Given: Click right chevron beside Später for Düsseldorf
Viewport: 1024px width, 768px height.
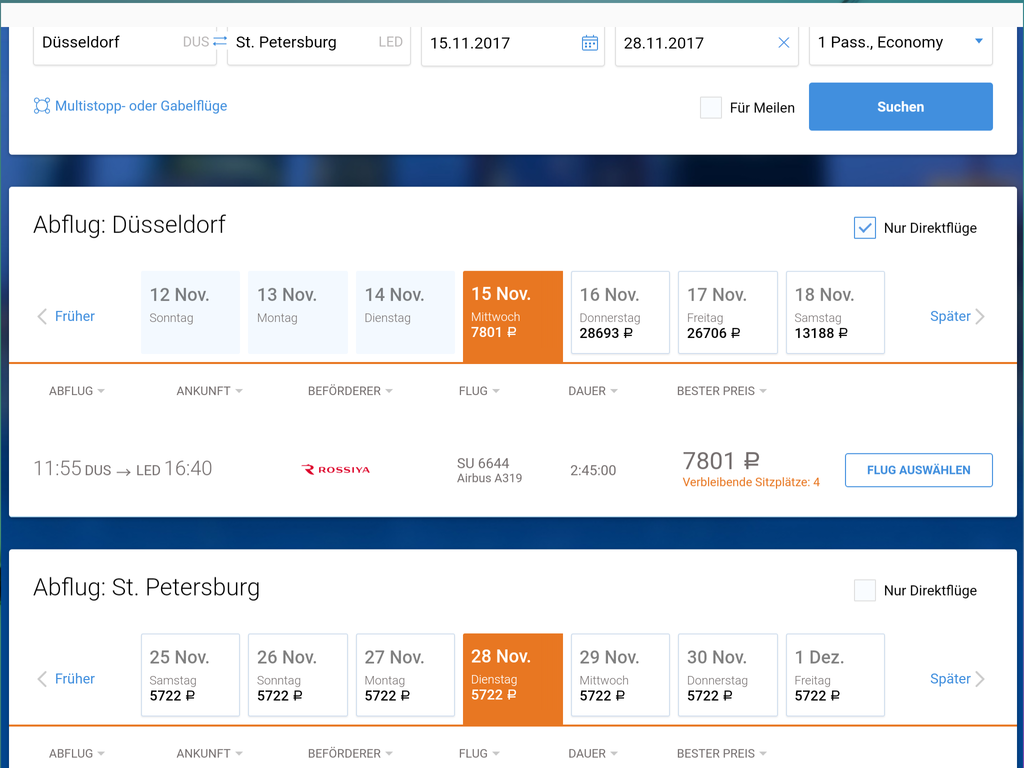Looking at the screenshot, I should [x=980, y=317].
